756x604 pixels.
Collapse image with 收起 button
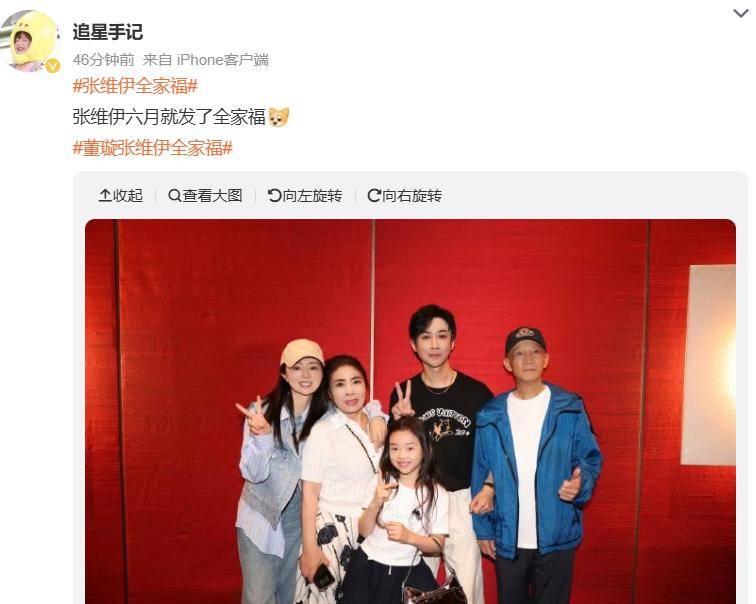tap(121, 195)
